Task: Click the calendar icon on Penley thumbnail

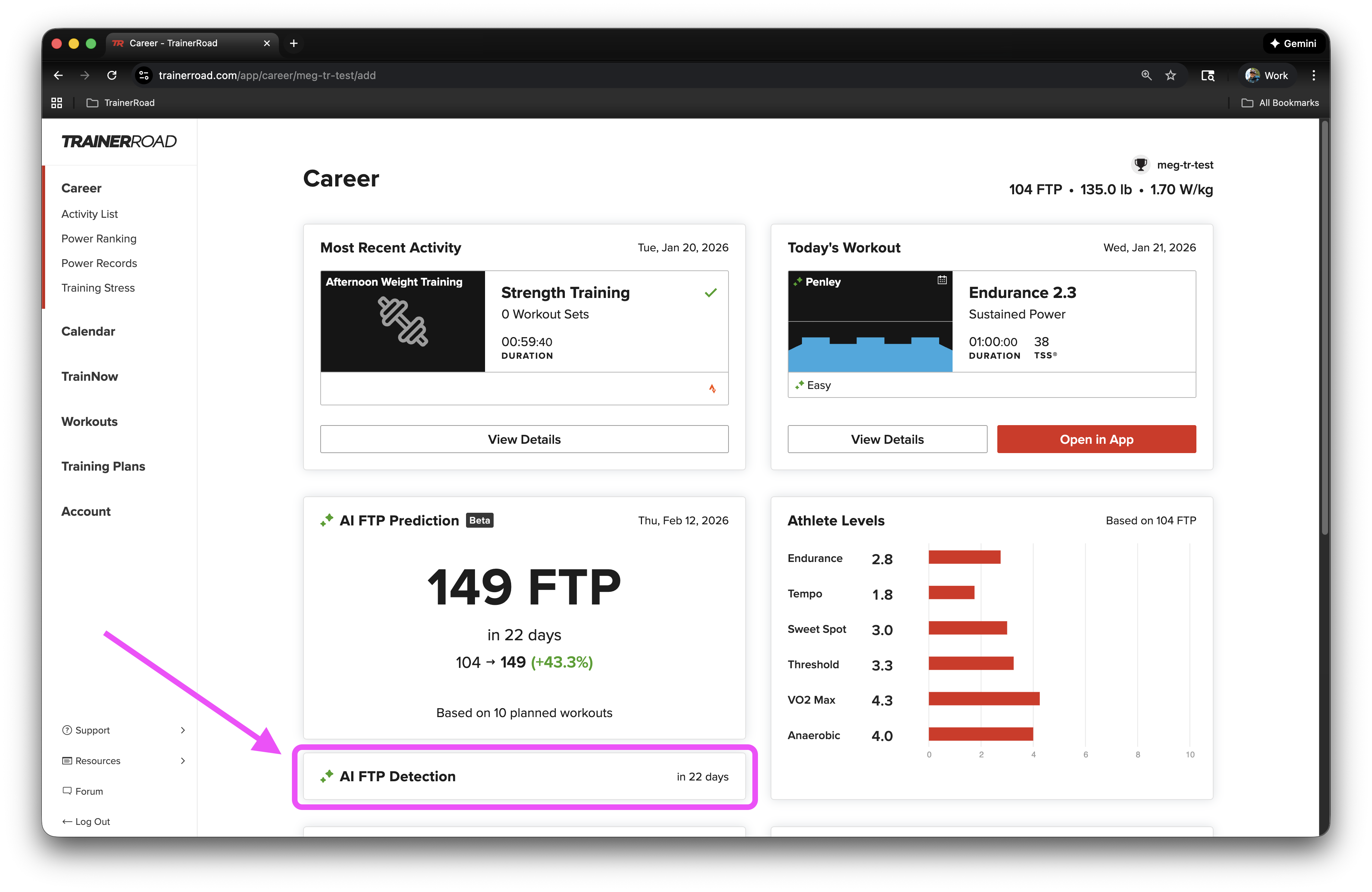Action: point(942,280)
